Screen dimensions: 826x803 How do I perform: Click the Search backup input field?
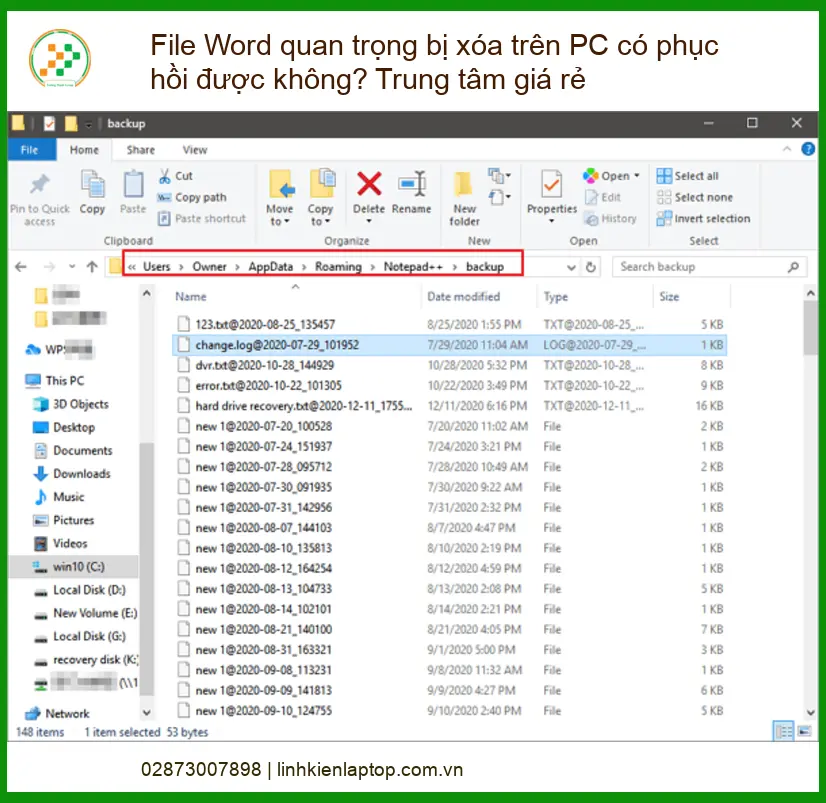coord(700,267)
